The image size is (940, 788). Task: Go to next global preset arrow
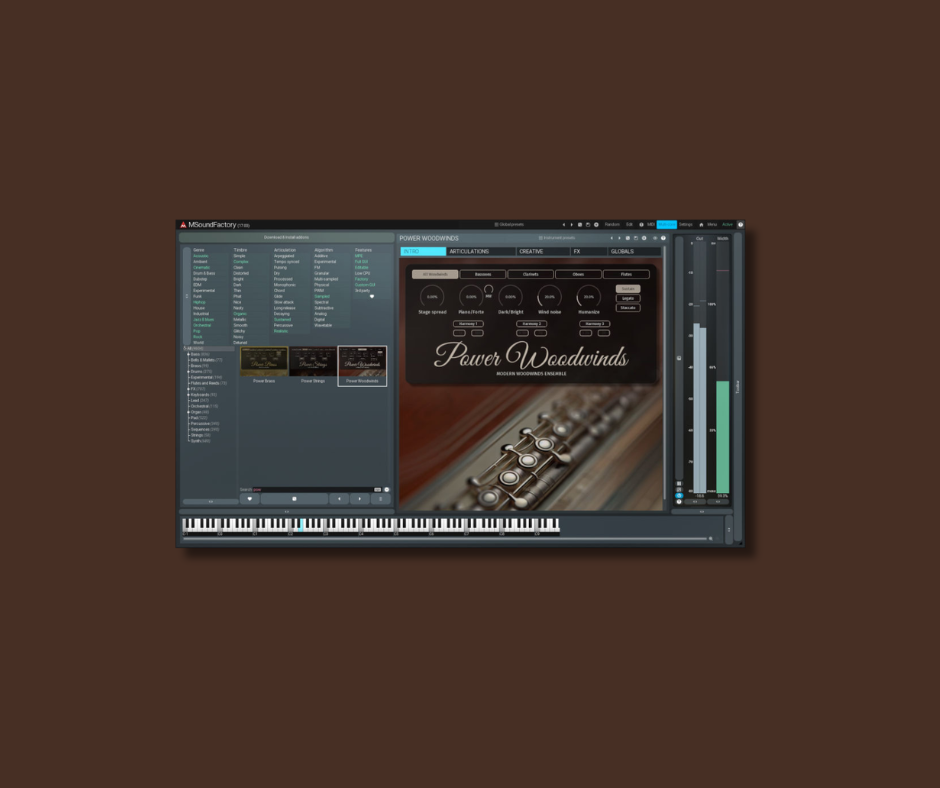(x=571, y=225)
